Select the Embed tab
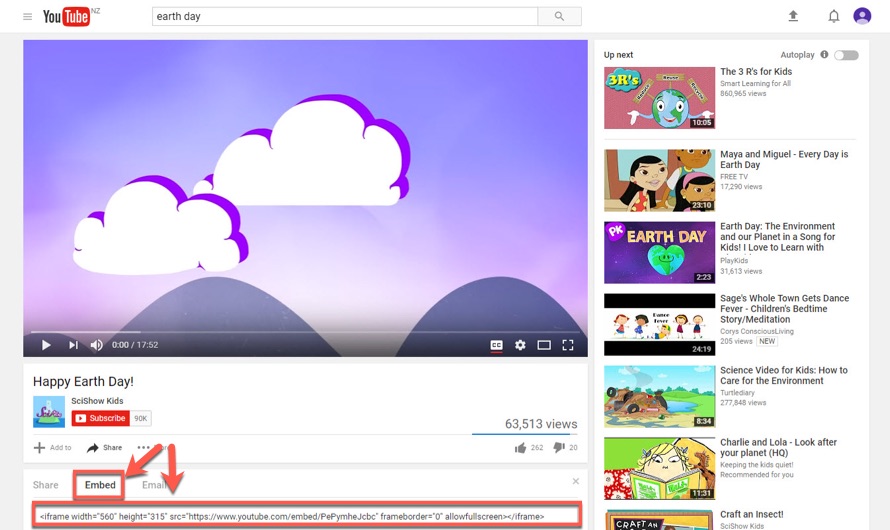The width and height of the screenshot is (890, 530). click(x=100, y=485)
